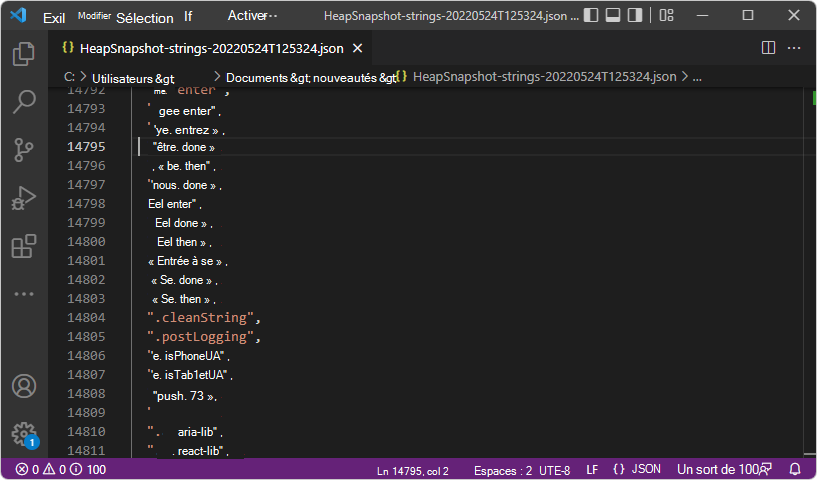
Task: Click the "Entrée à se" line text
Action: [188, 261]
